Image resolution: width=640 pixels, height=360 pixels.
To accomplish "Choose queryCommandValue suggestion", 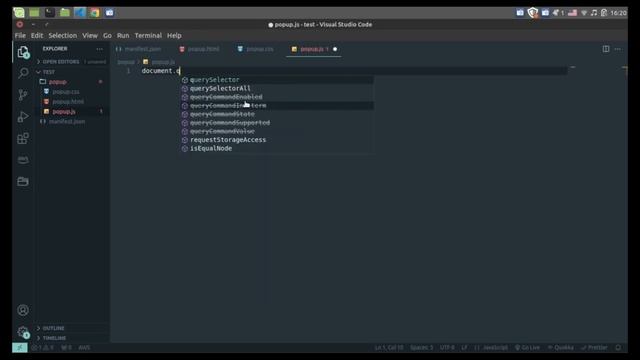I will point(277,131).
